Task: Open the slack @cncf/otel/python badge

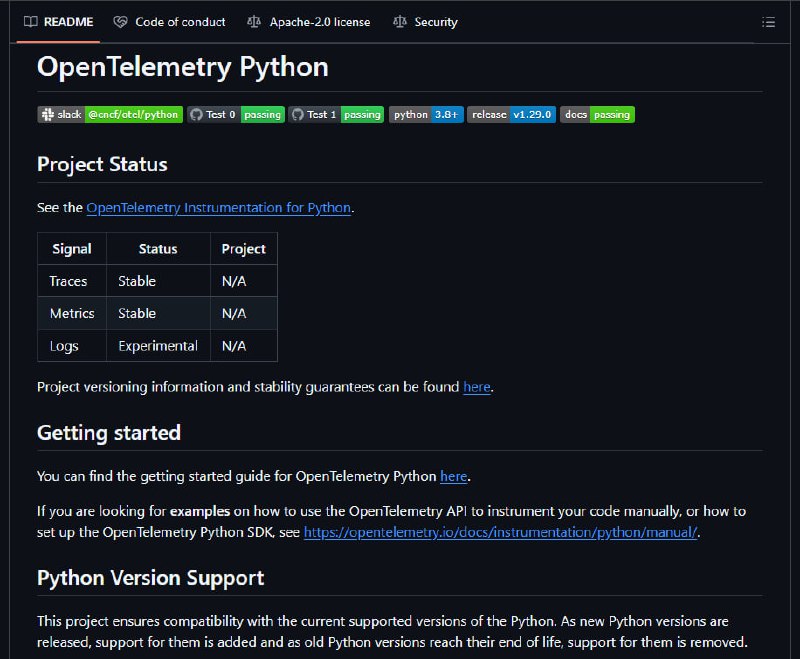Action: pyautogui.click(x=110, y=115)
